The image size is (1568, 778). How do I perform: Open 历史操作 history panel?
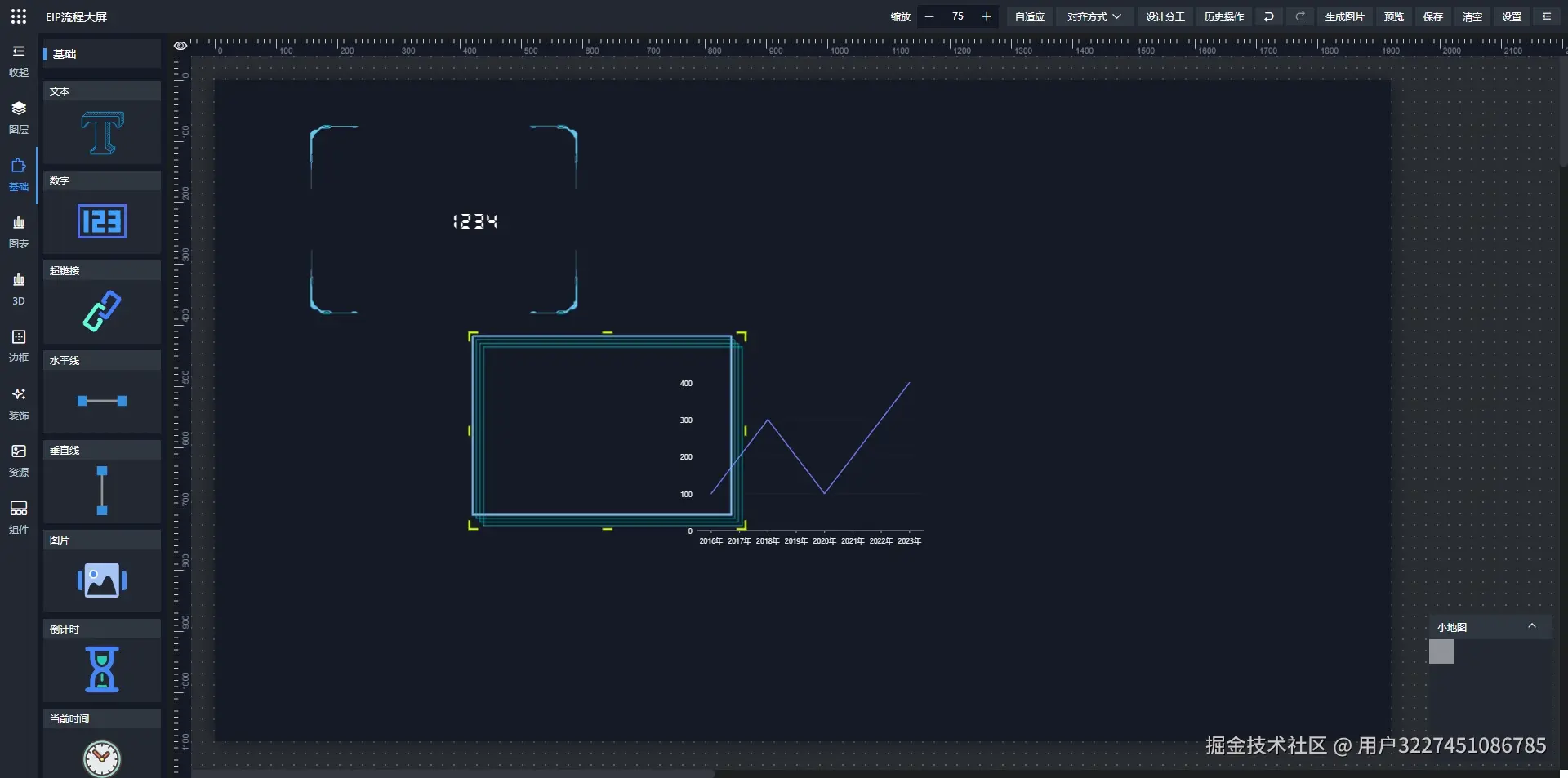click(1224, 16)
